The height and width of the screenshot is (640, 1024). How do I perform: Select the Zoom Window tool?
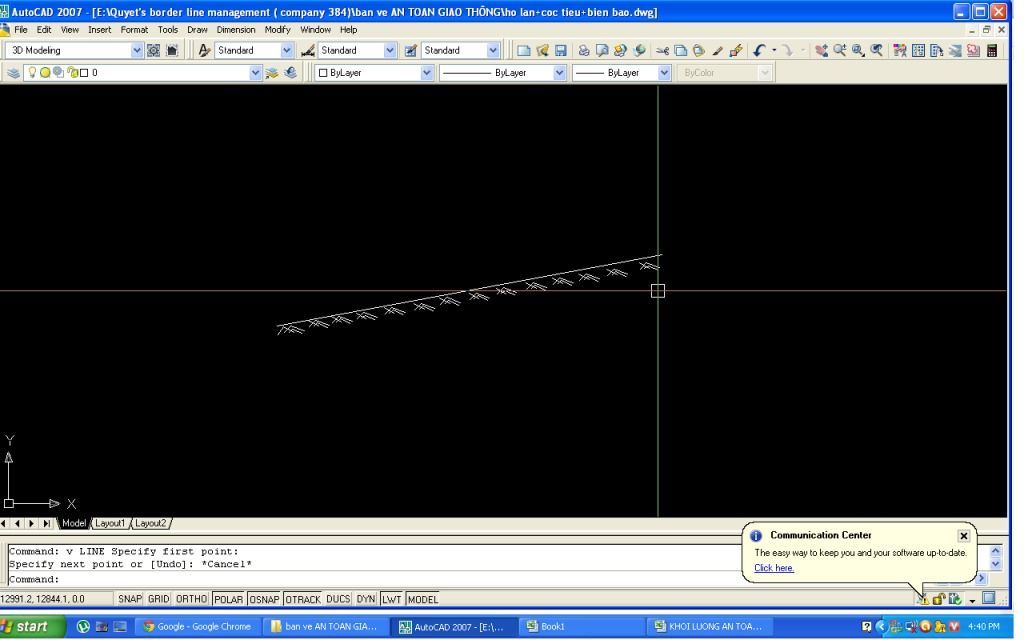pos(858,50)
